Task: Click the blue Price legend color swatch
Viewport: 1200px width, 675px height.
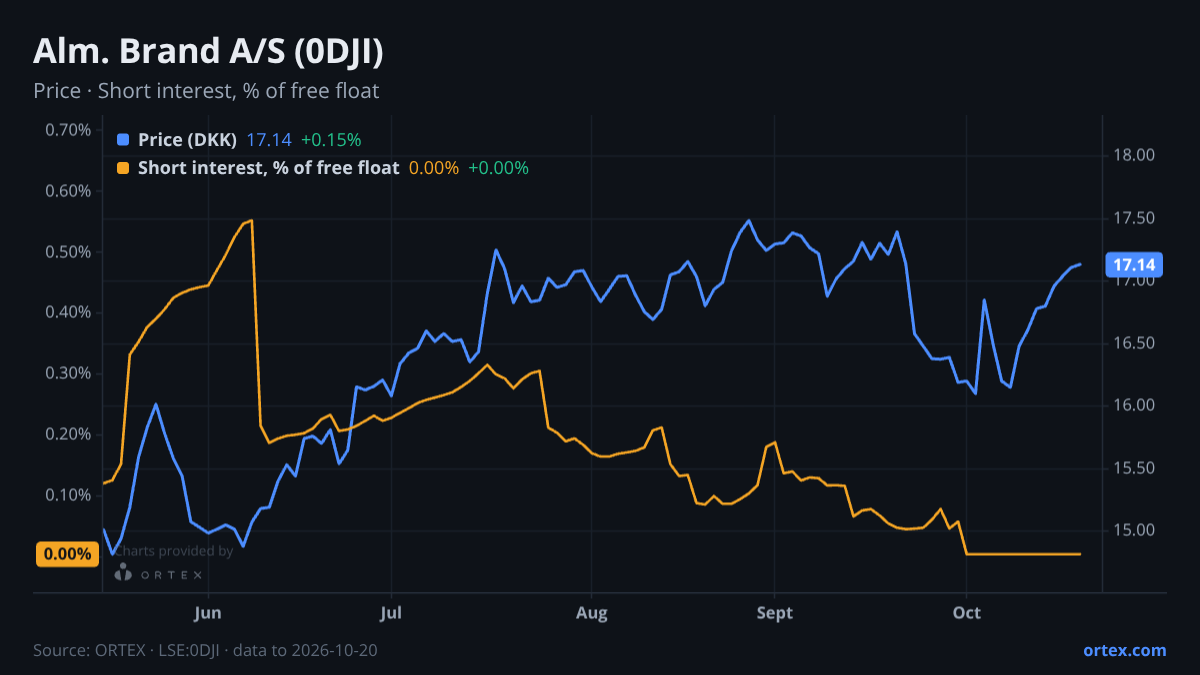Action: click(x=123, y=140)
